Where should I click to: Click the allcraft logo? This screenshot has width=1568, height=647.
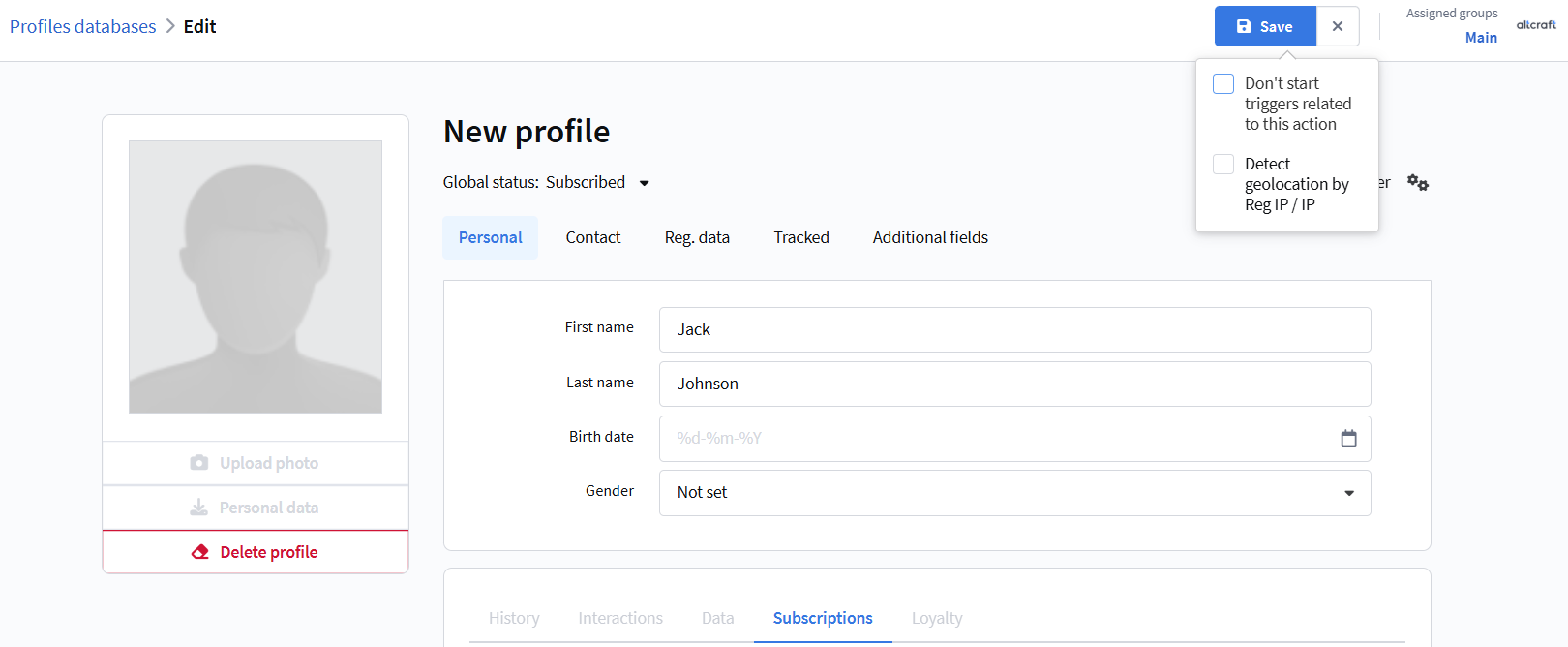(1536, 25)
